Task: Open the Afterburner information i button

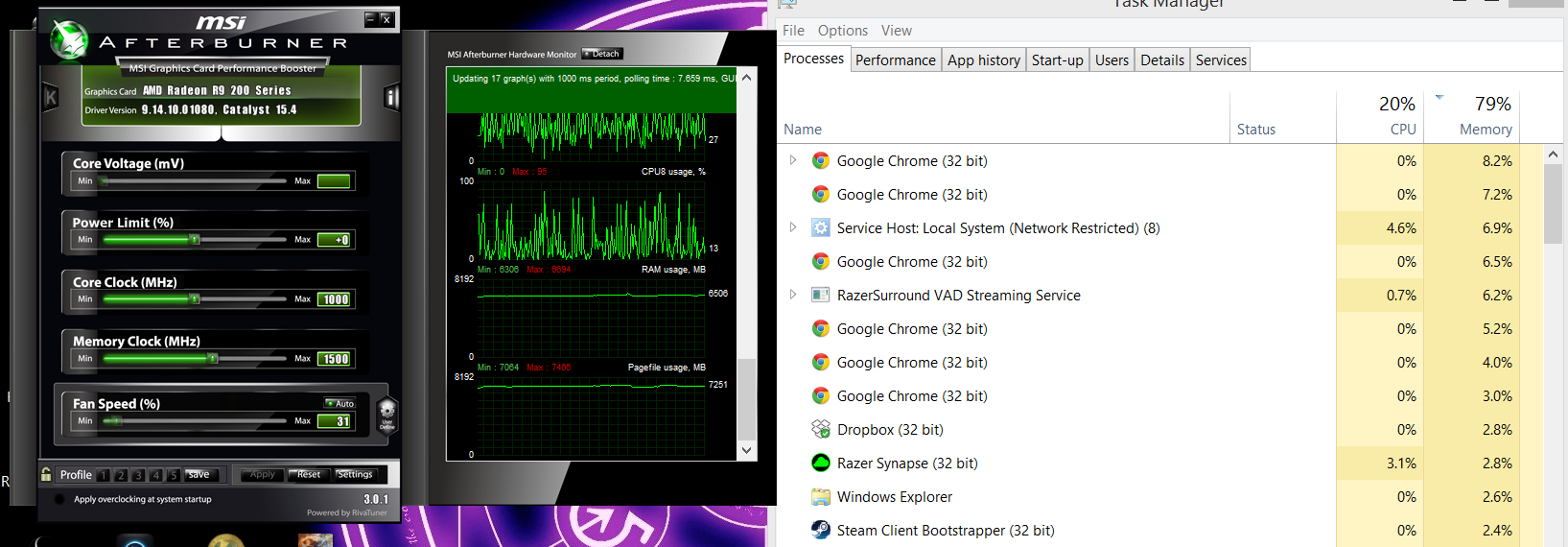Action: click(391, 97)
